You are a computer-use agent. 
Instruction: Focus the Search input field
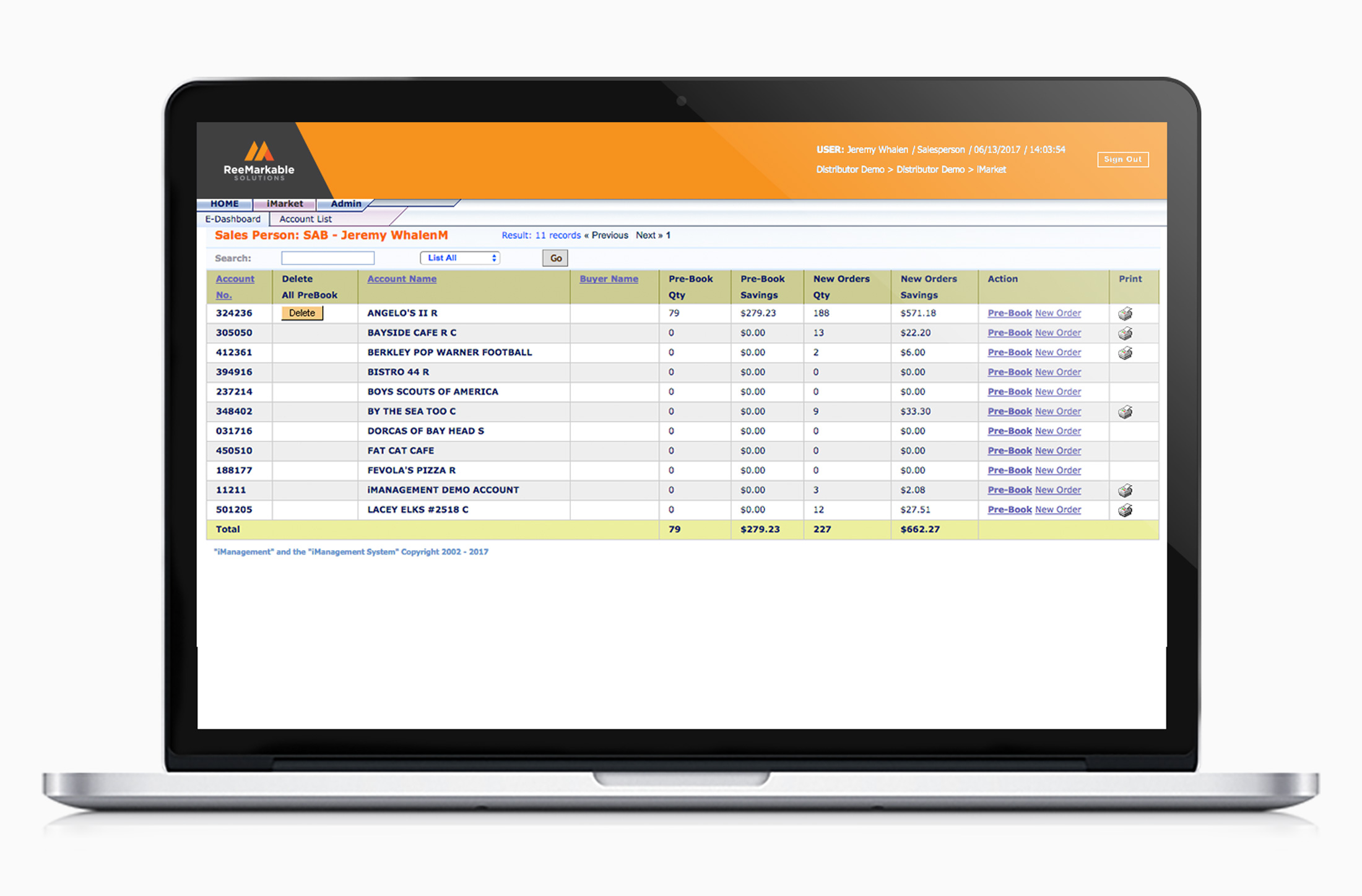pyautogui.click(x=327, y=258)
